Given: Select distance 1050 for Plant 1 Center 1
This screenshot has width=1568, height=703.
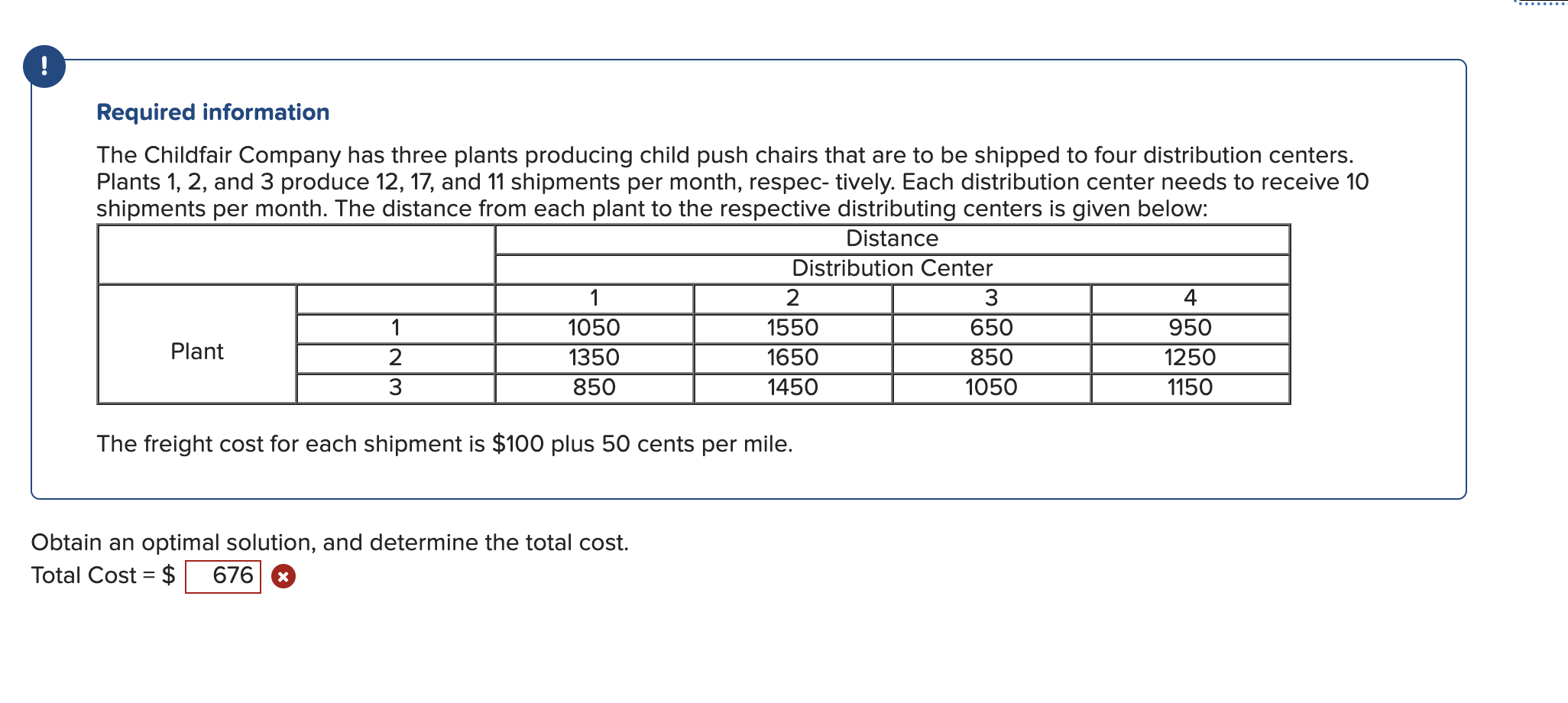Looking at the screenshot, I should pos(594,327).
